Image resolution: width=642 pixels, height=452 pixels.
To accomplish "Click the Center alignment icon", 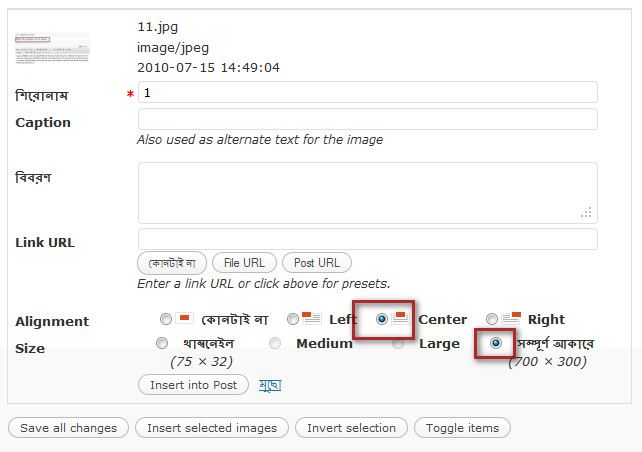I will pos(400,319).
